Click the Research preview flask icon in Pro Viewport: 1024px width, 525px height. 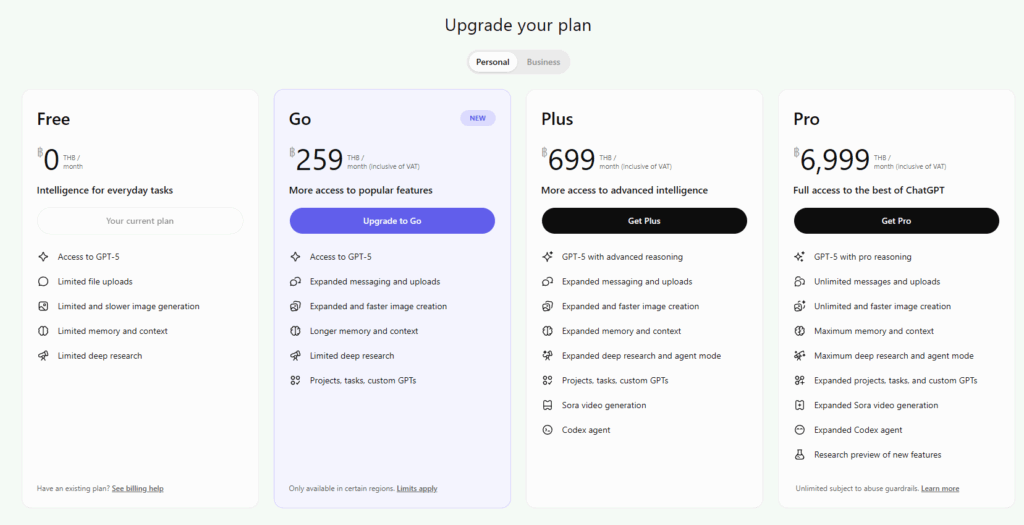click(799, 455)
